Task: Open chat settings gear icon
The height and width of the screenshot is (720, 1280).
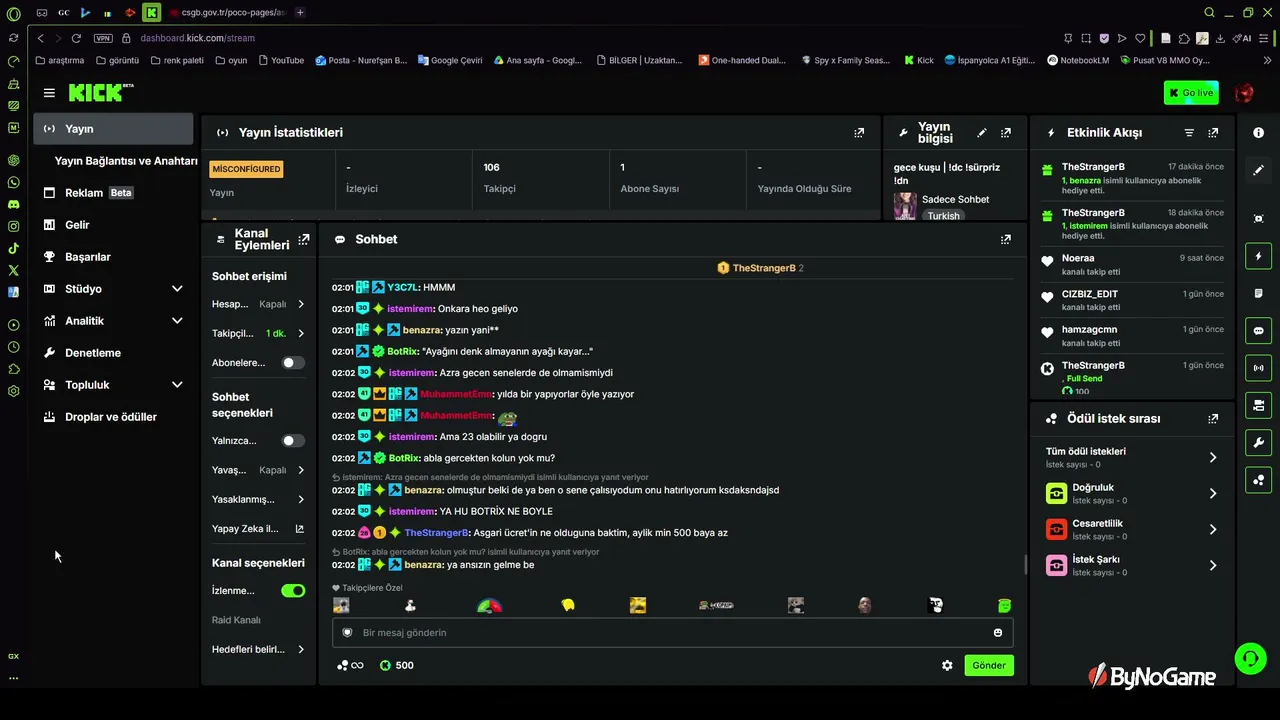Action: (x=947, y=665)
